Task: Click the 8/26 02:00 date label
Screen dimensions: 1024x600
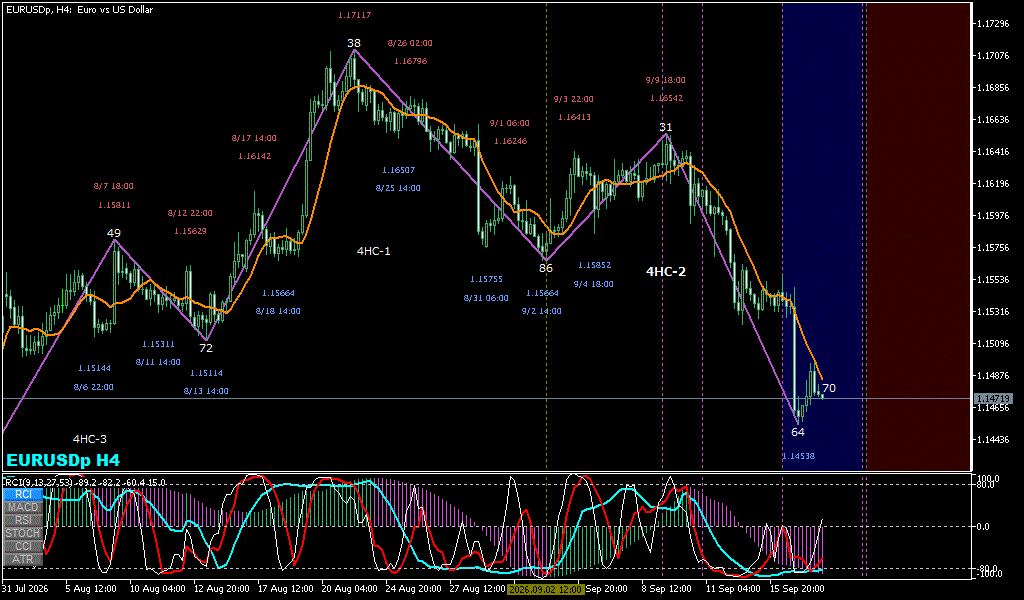Action: (409, 43)
